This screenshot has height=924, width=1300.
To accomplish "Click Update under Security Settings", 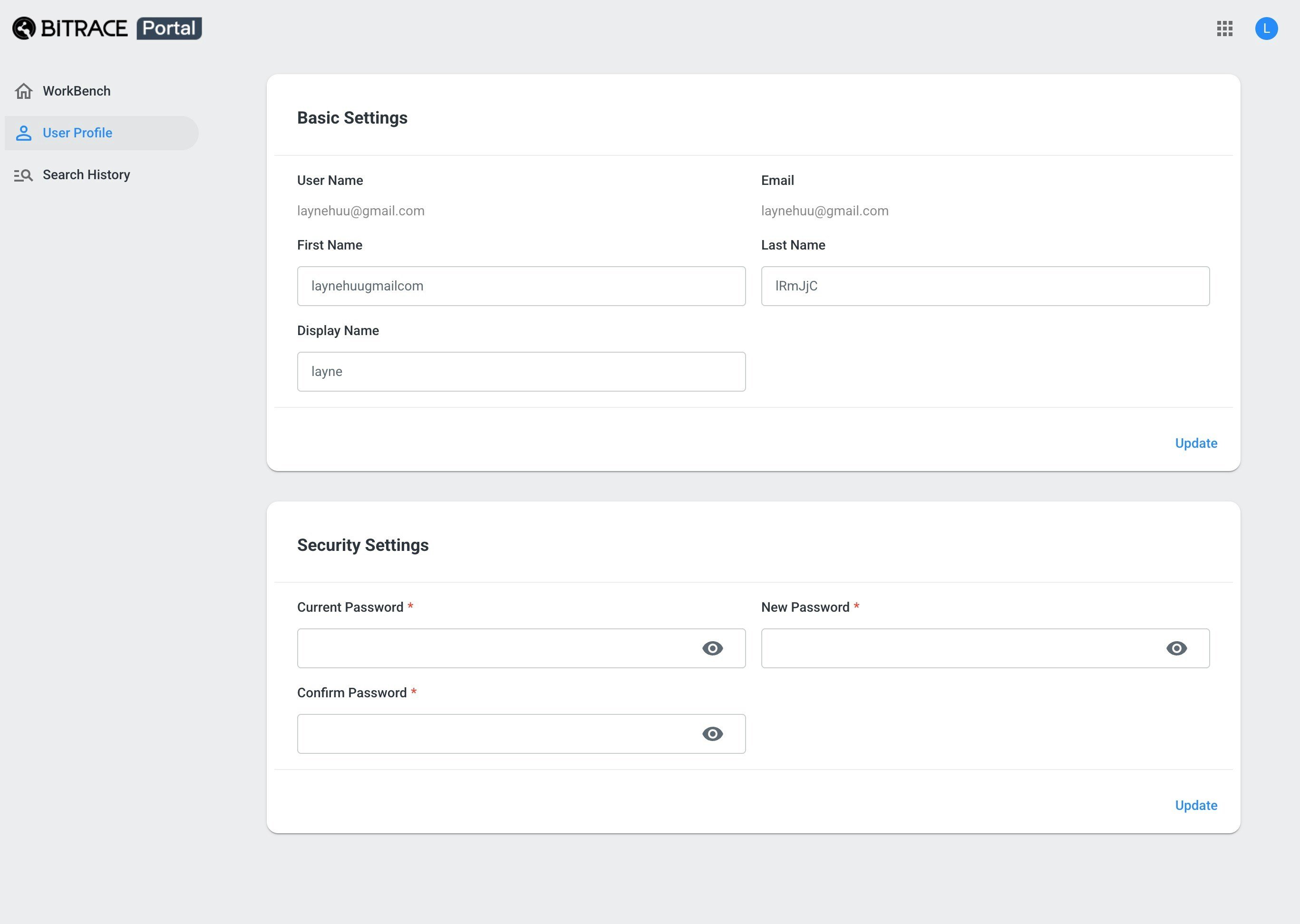I will [1196, 805].
